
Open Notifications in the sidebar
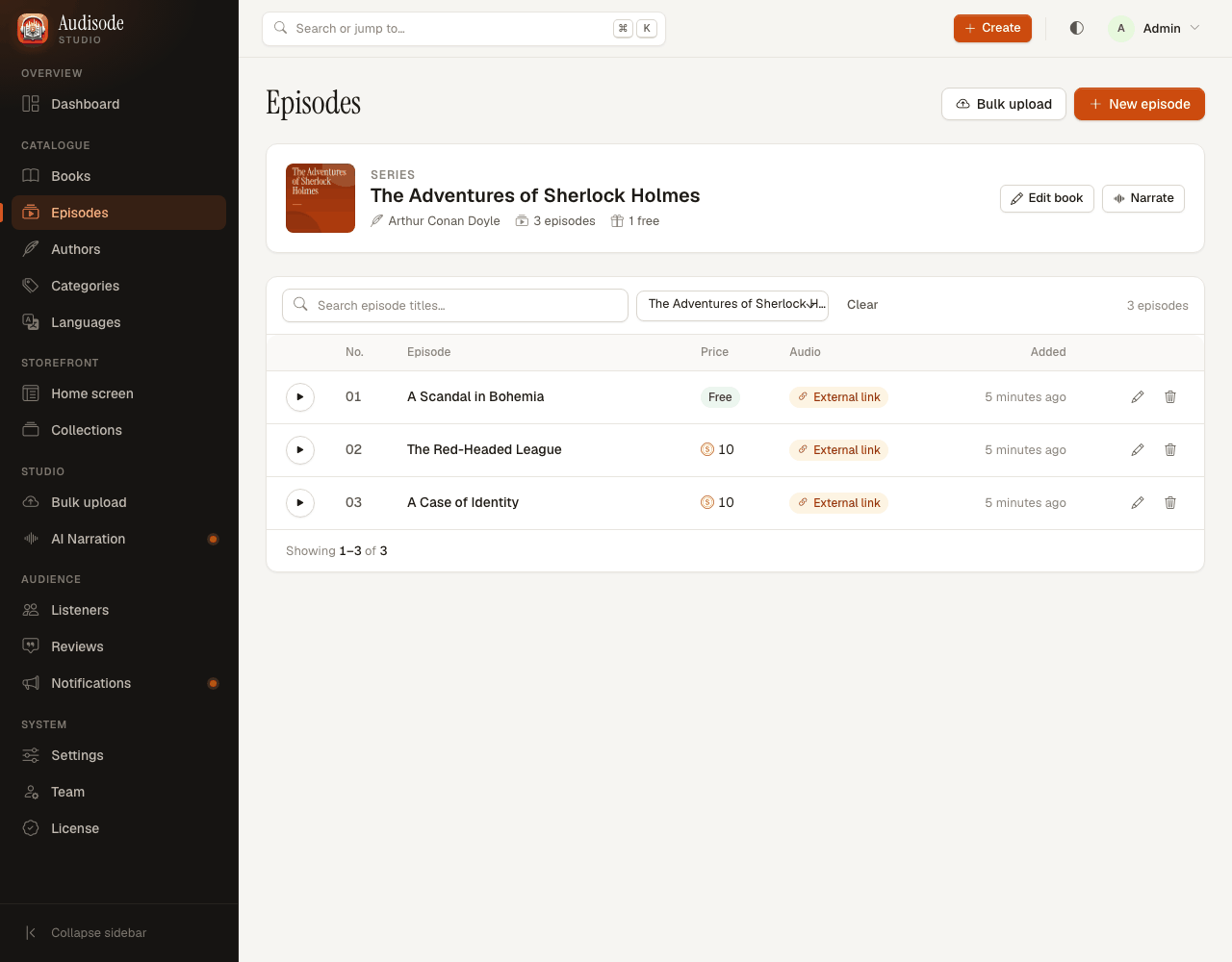(119, 683)
